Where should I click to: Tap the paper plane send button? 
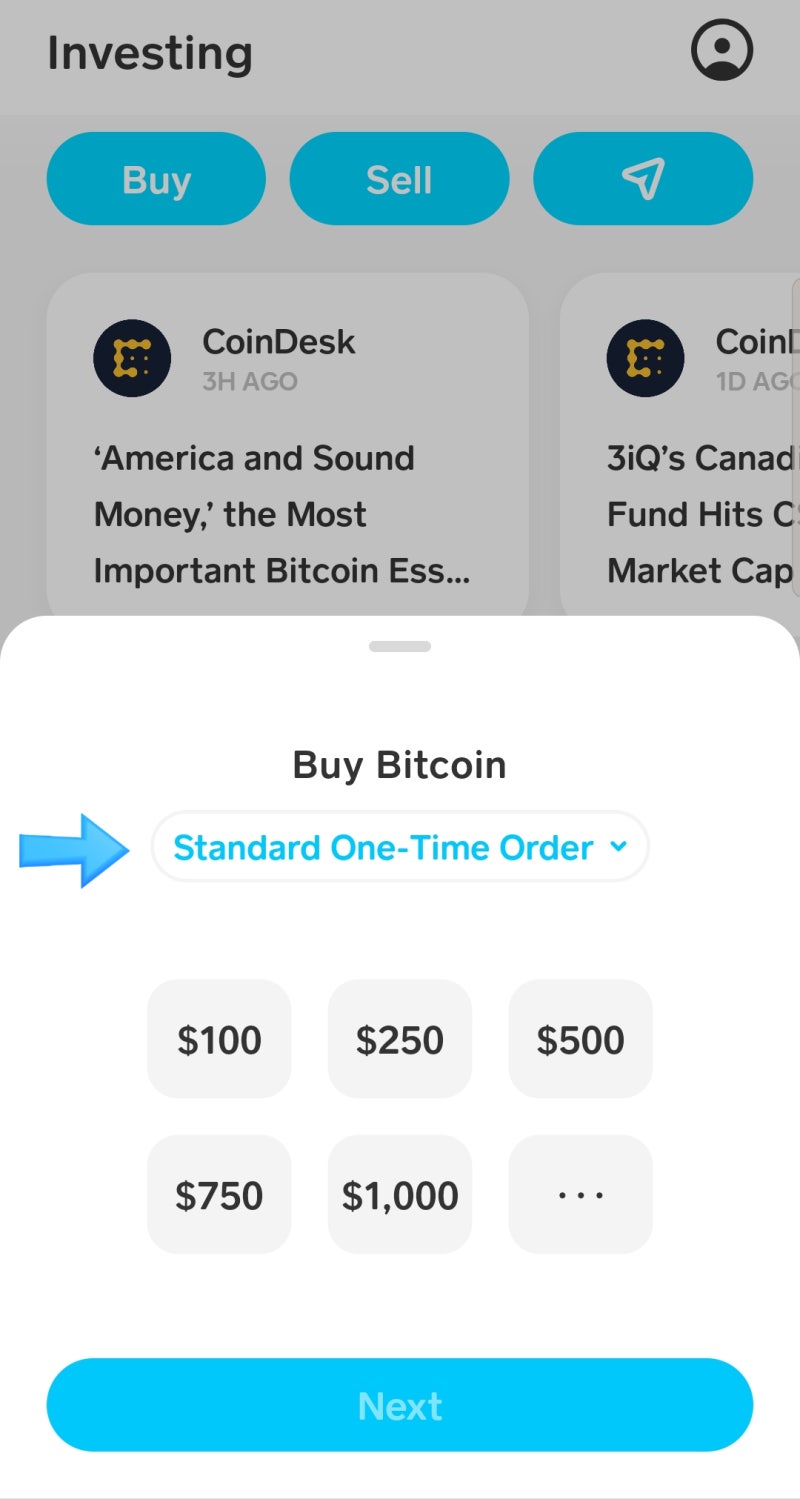tap(642, 179)
